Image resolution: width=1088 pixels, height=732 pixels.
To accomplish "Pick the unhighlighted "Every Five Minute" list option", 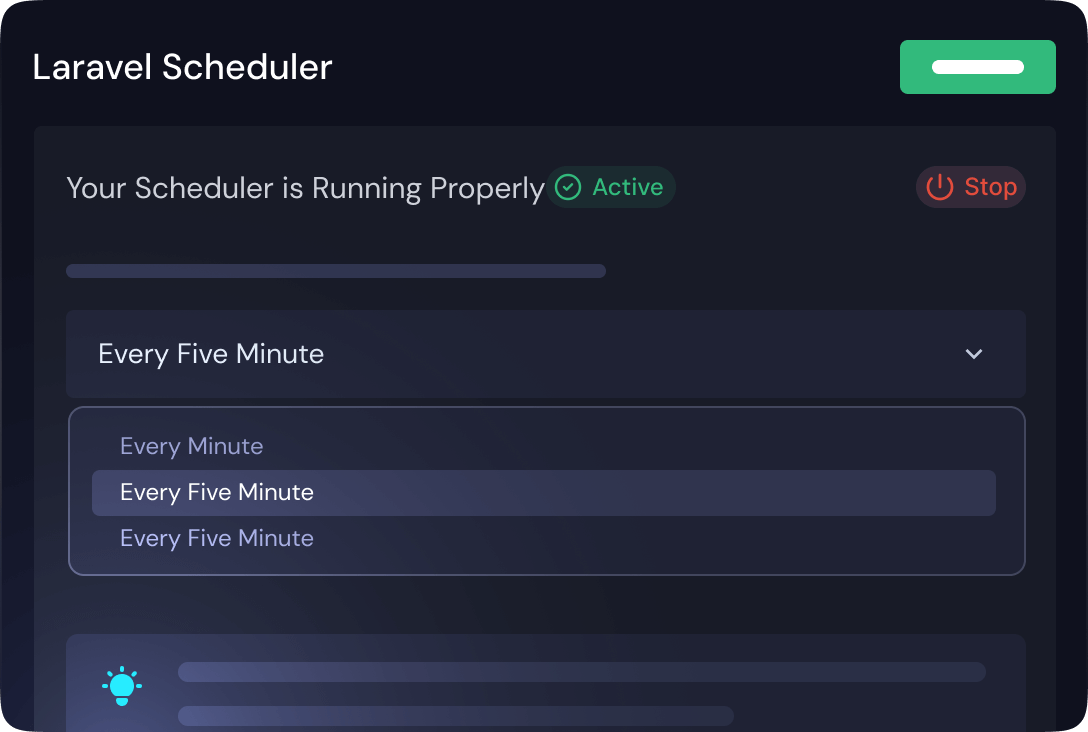I will tap(217, 538).
